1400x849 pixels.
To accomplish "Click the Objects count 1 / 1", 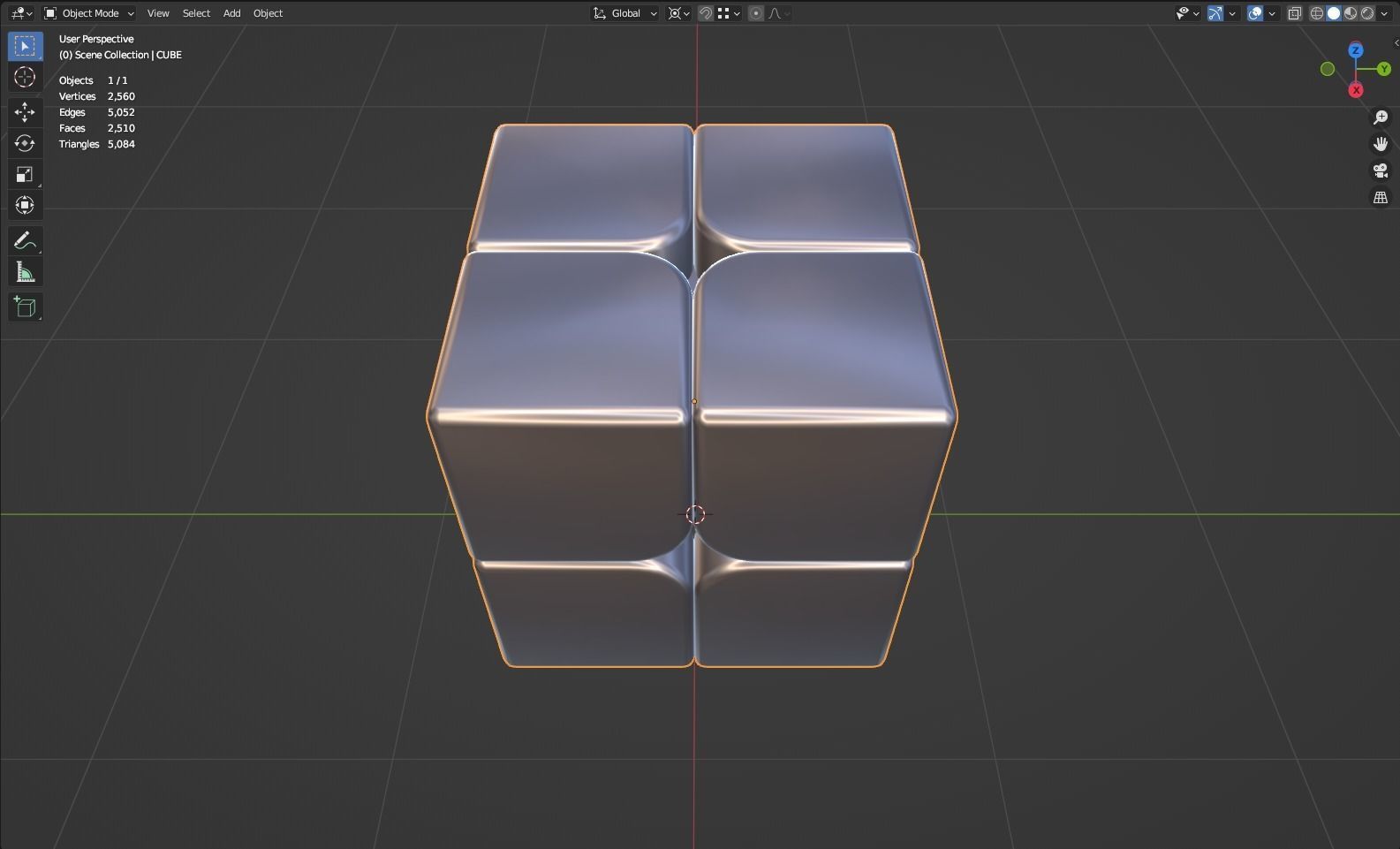I will pyautogui.click(x=117, y=80).
